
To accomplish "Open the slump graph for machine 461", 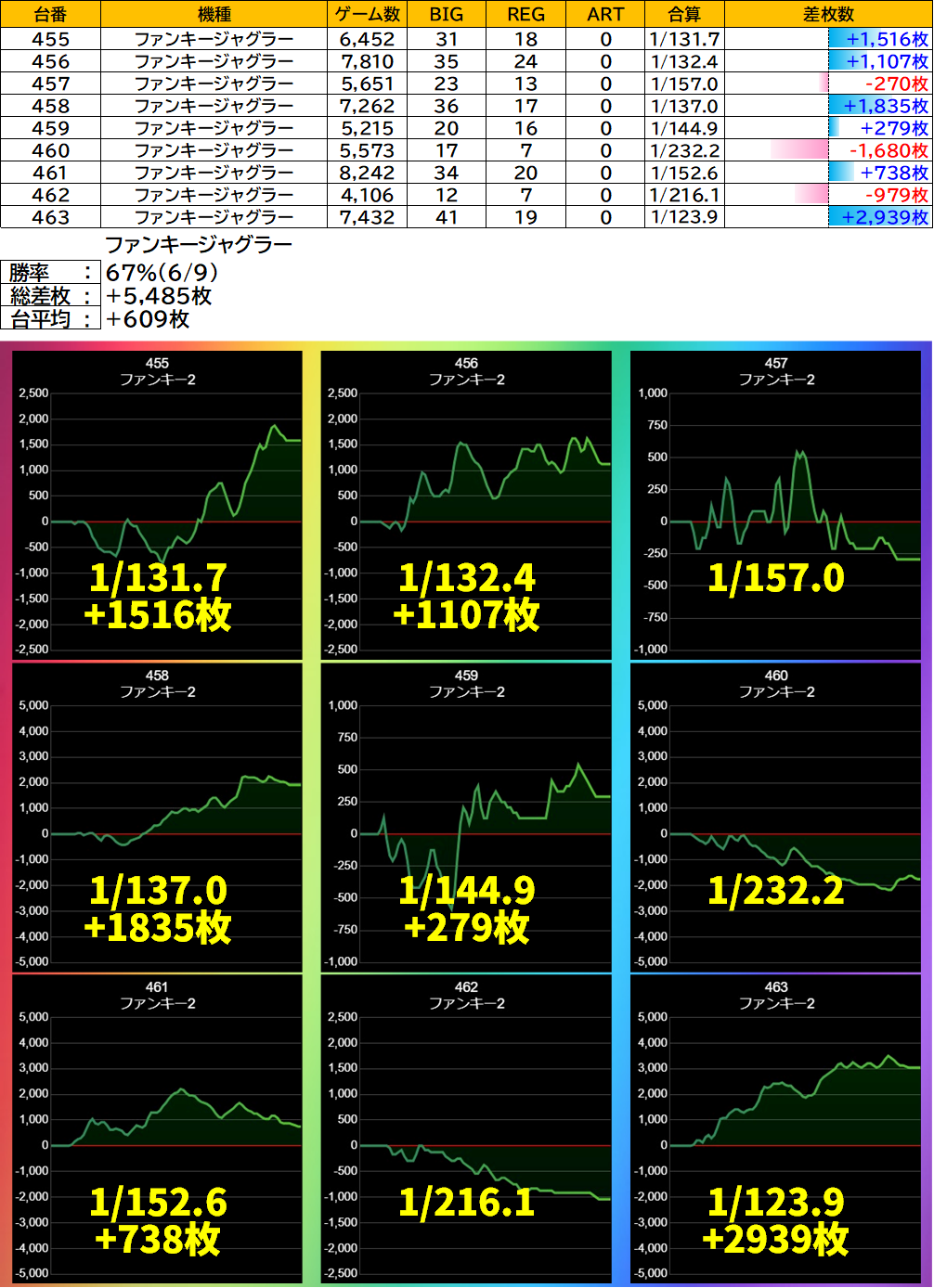I will pyautogui.click(x=157, y=1129).
